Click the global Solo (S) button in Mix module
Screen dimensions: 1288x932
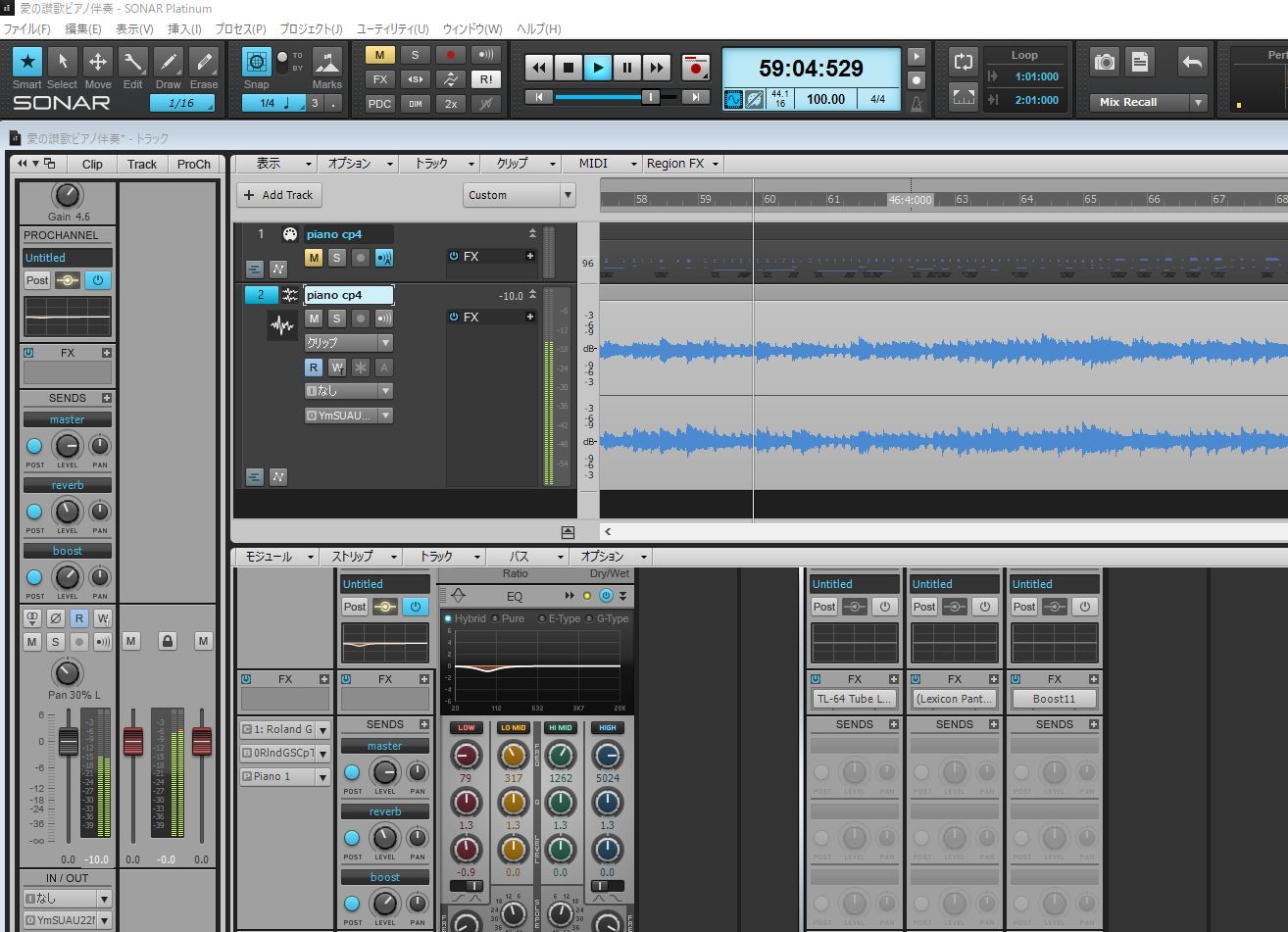(x=415, y=55)
